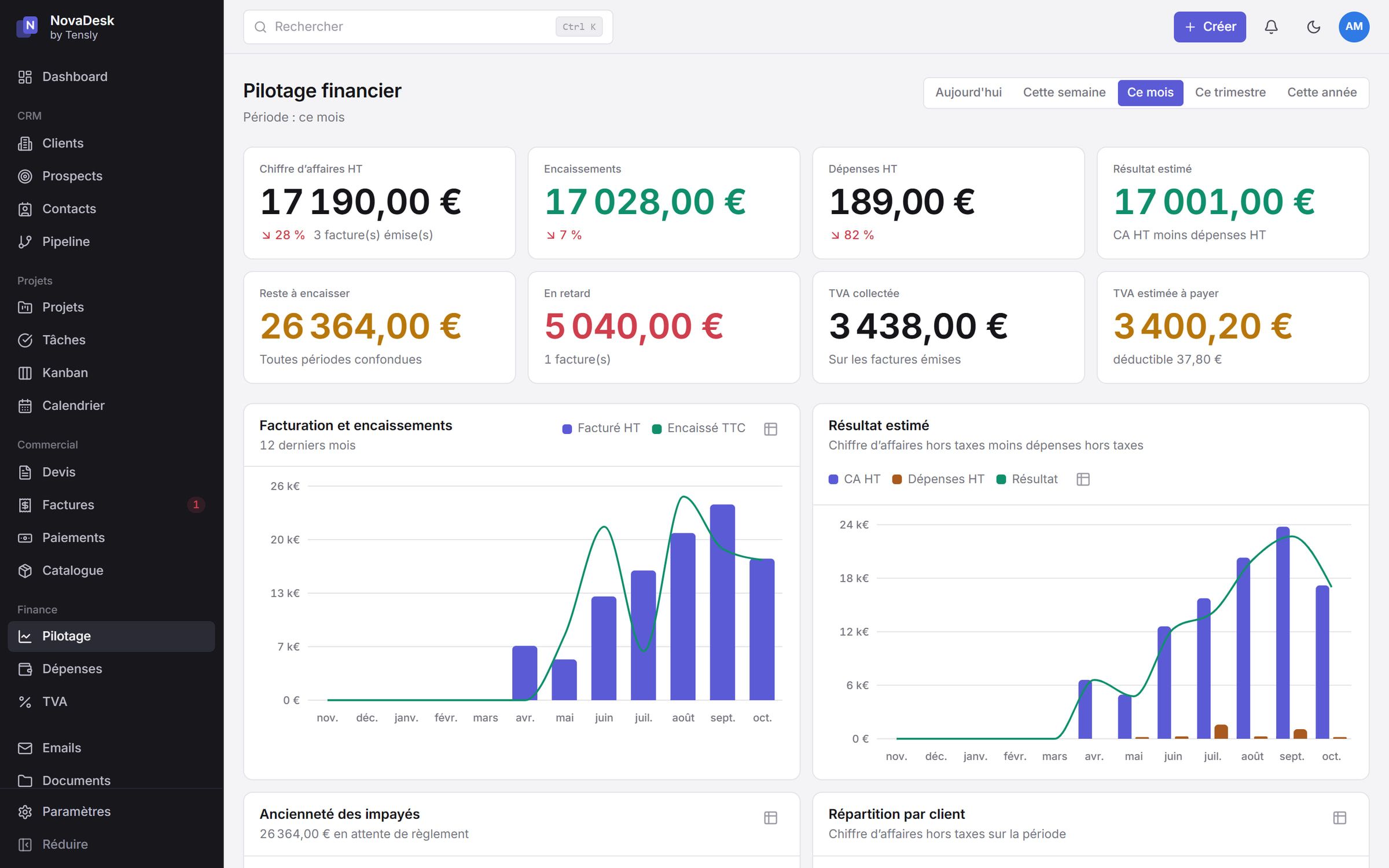Show table view for Répartition par client
The width and height of the screenshot is (1389, 868).
[1339, 818]
